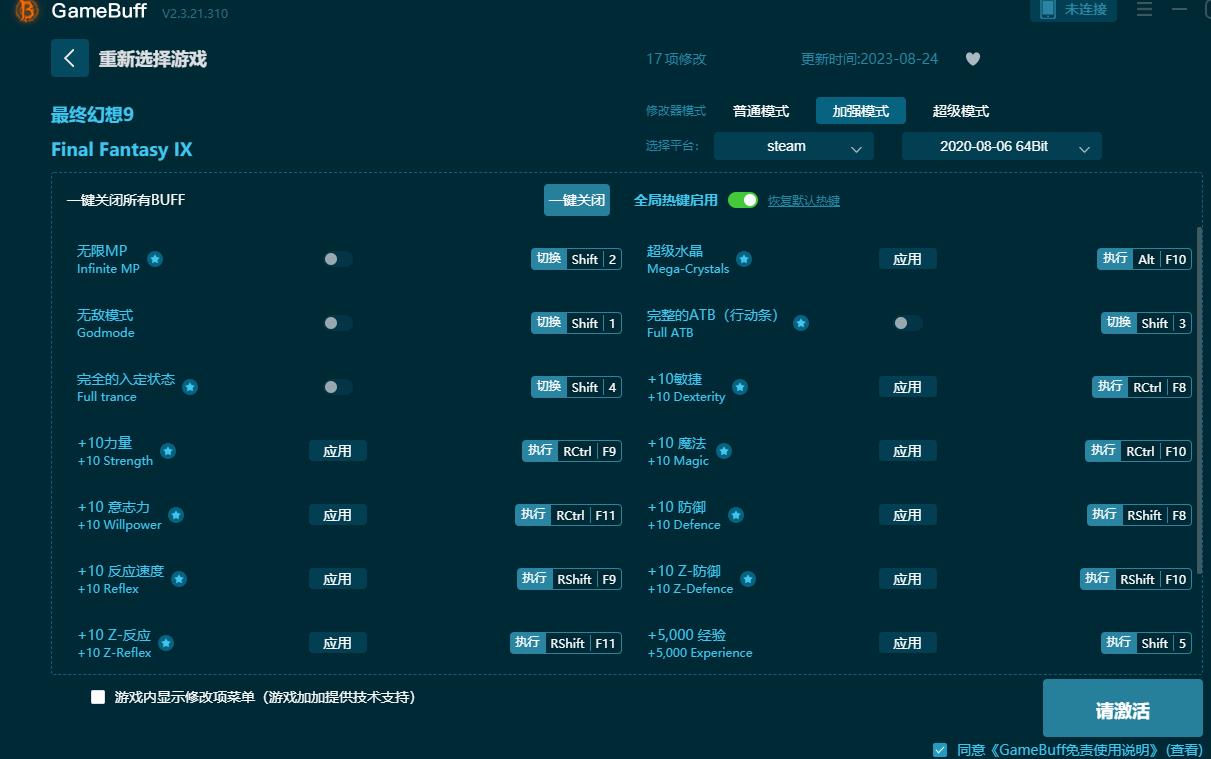Image resolution: width=1211 pixels, height=759 pixels.
Task: Uncheck the GameBuff disclaimer agreement checkbox
Action: (x=940, y=748)
